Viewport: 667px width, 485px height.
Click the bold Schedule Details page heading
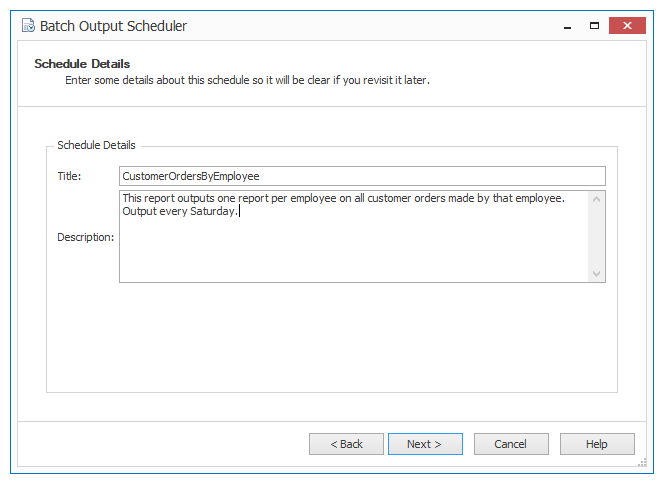pos(82,64)
